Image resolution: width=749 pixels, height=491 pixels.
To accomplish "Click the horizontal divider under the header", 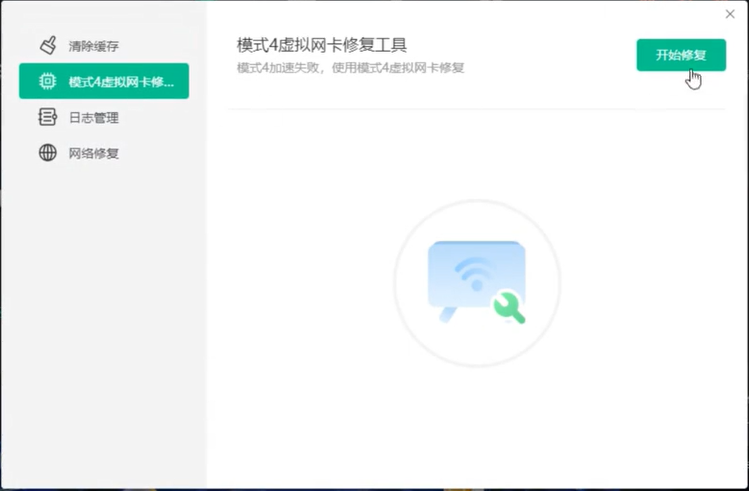I will tap(476, 108).
